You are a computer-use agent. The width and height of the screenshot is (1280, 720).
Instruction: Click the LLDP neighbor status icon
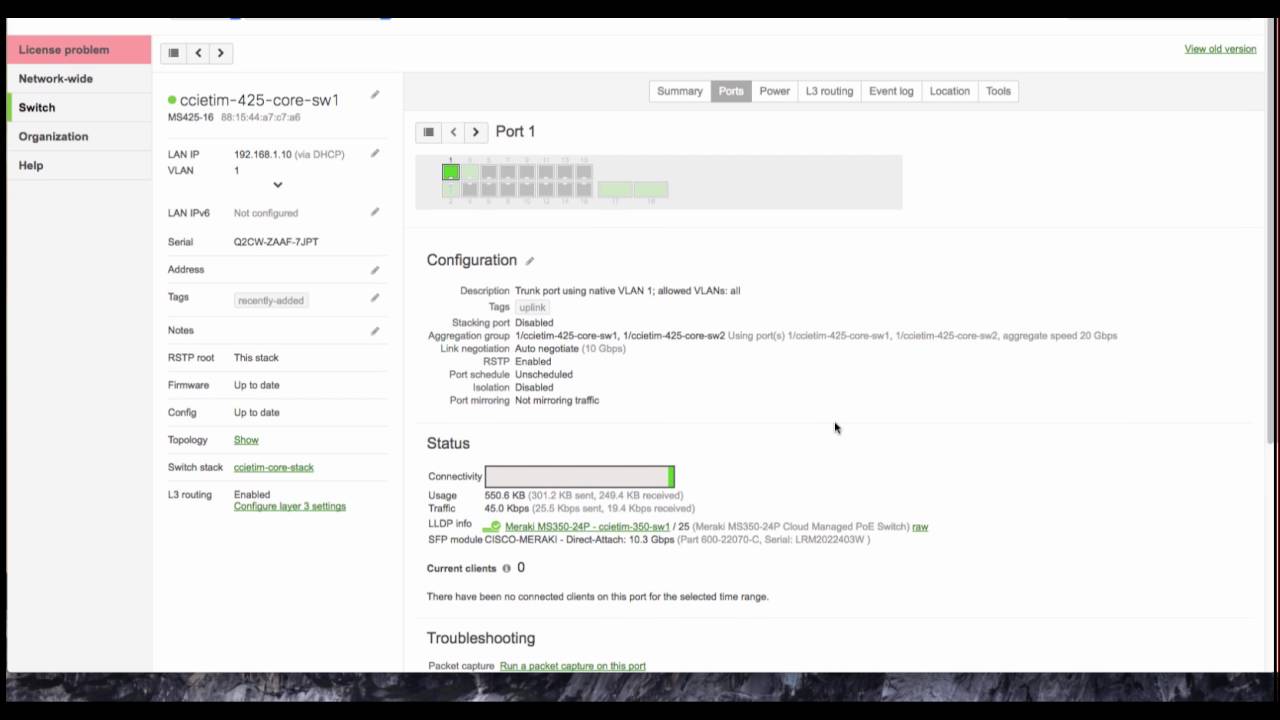492,527
